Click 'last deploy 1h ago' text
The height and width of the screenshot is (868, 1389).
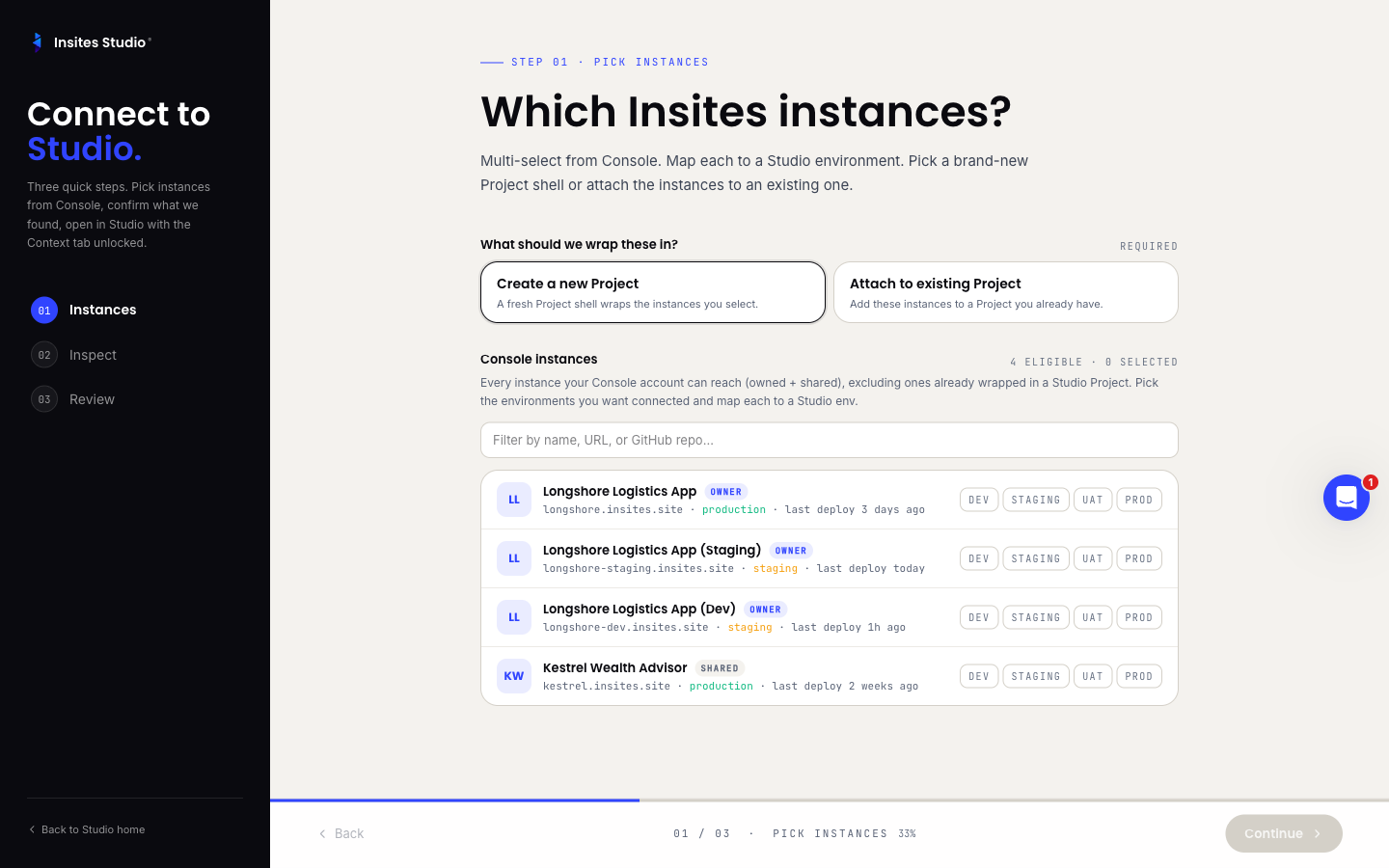[x=849, y=628]
